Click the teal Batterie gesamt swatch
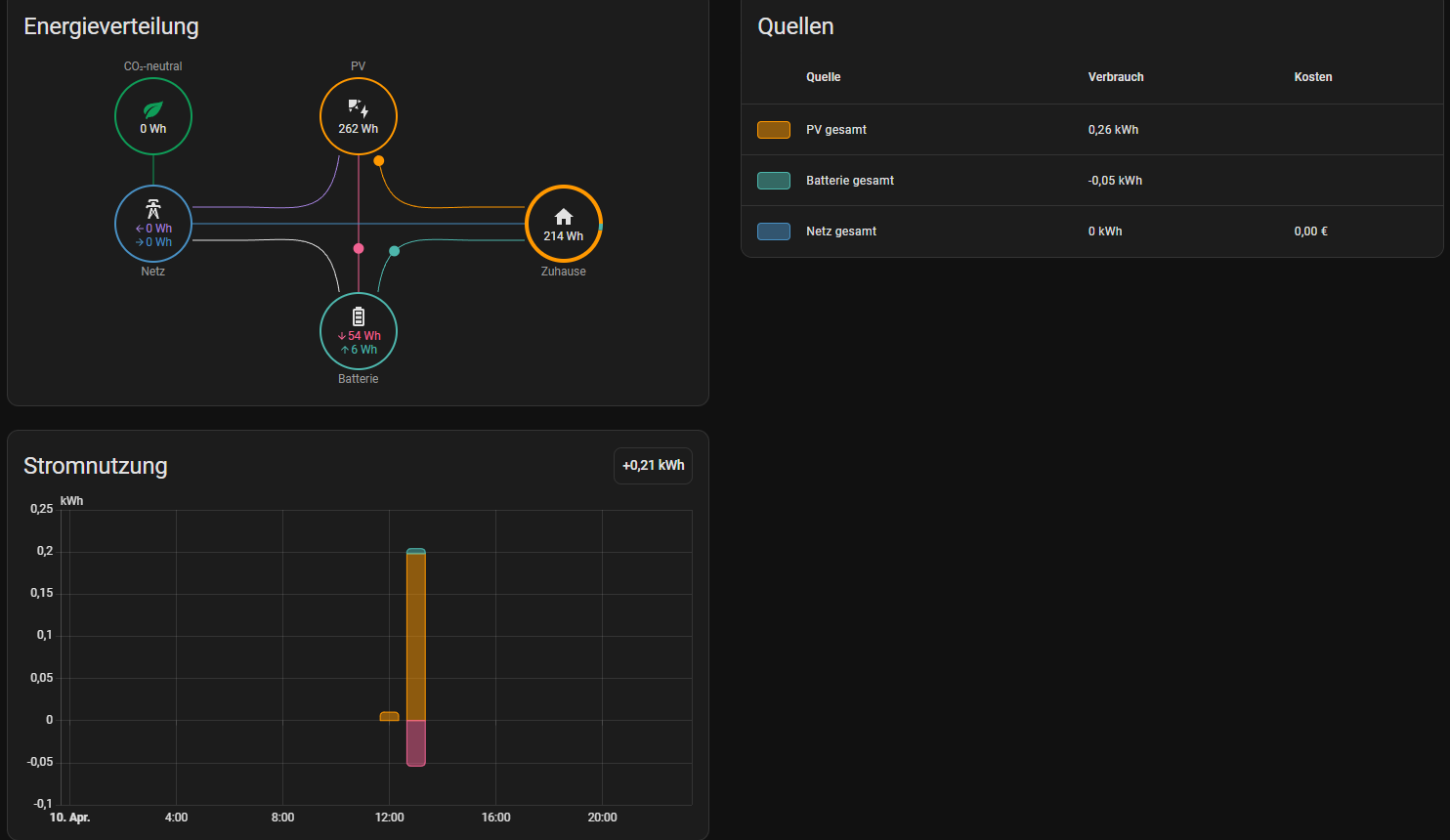Image resolution: width=1450 pixels, height=840 pixels. (x=774, y=181)
